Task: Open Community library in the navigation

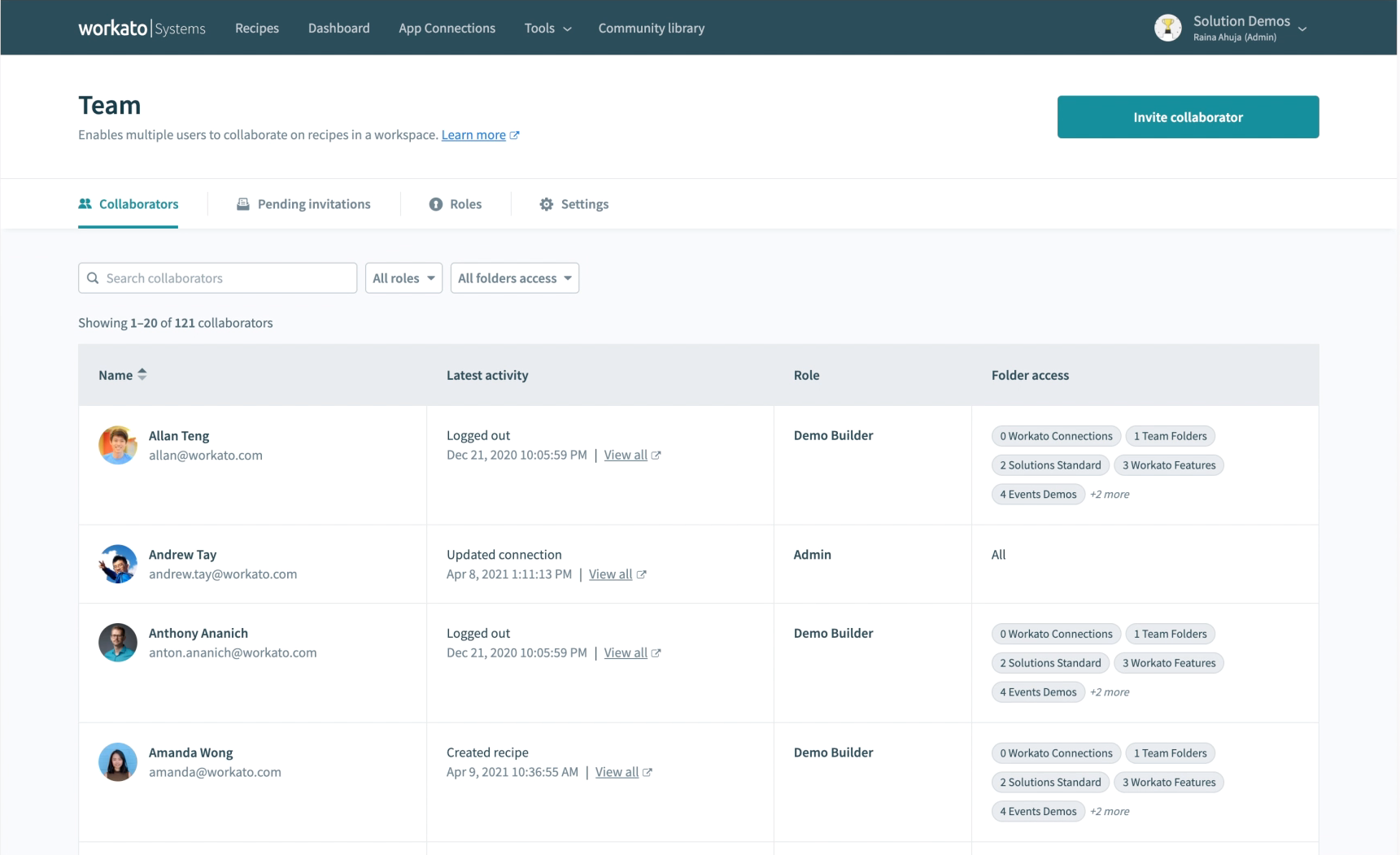Action: (x=652, y=28)
